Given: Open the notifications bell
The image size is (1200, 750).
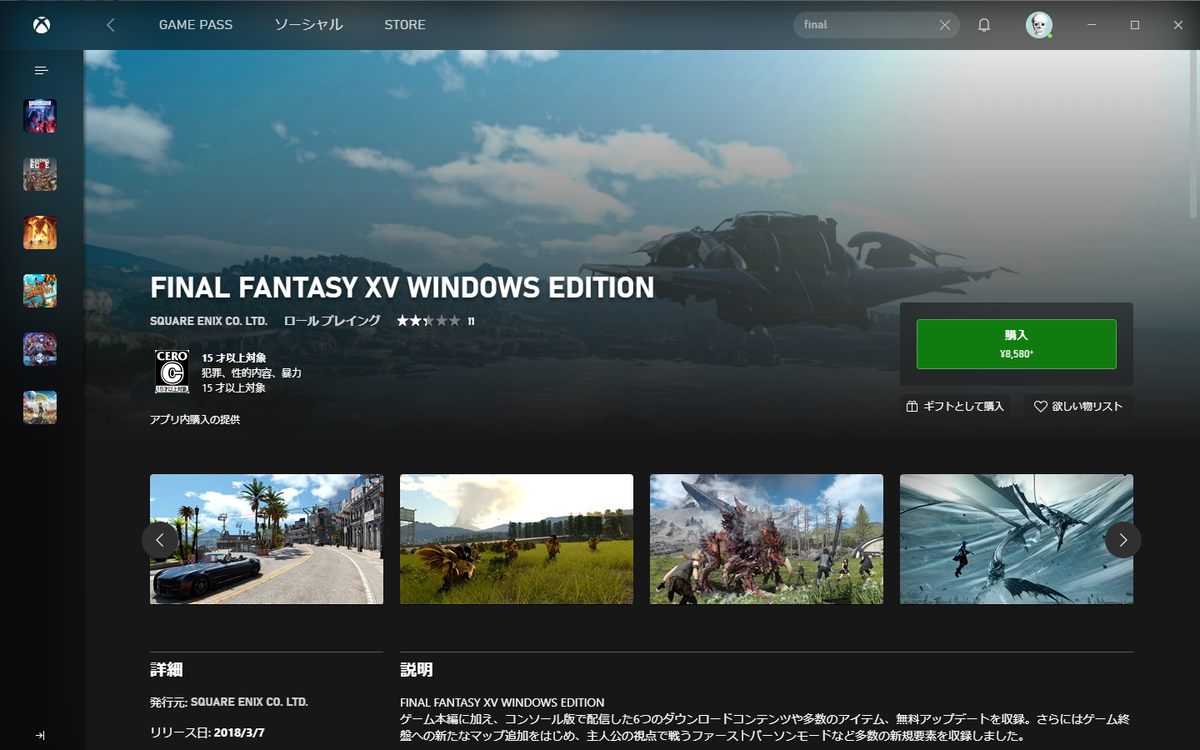Looking at the screenshot, I should [x=984, y=25].
